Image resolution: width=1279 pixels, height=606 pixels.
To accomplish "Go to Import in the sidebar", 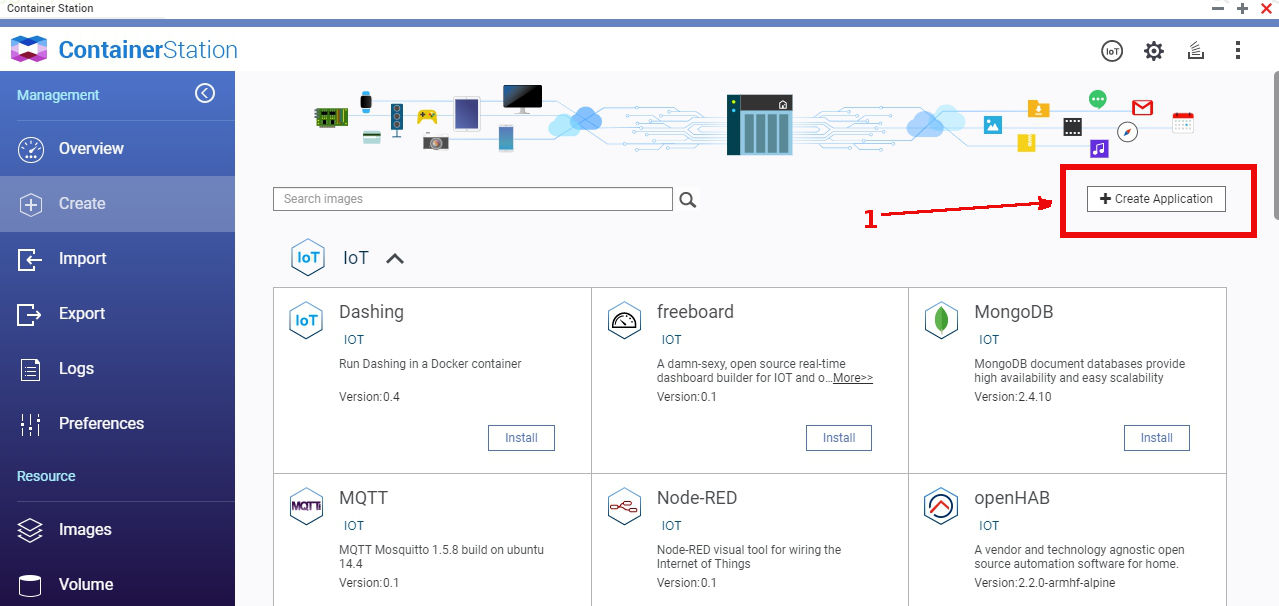I will tap(82, 258).
